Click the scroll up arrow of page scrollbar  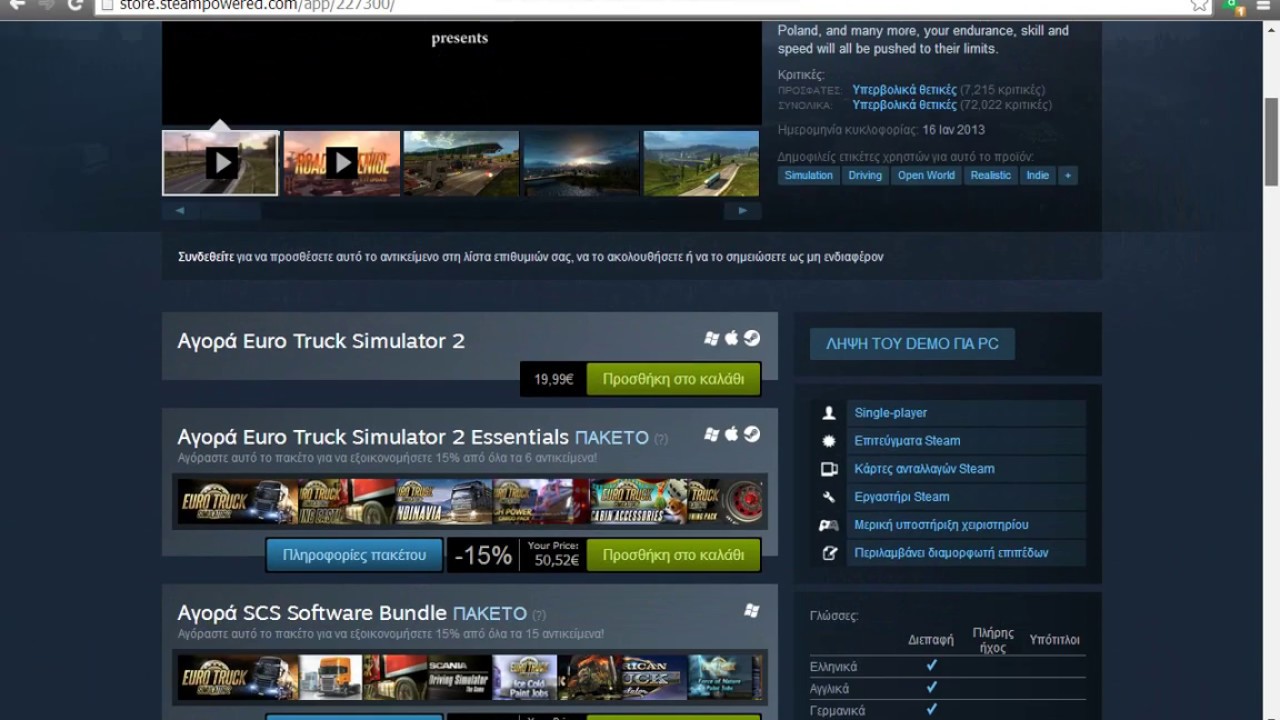pos(1271,29)
